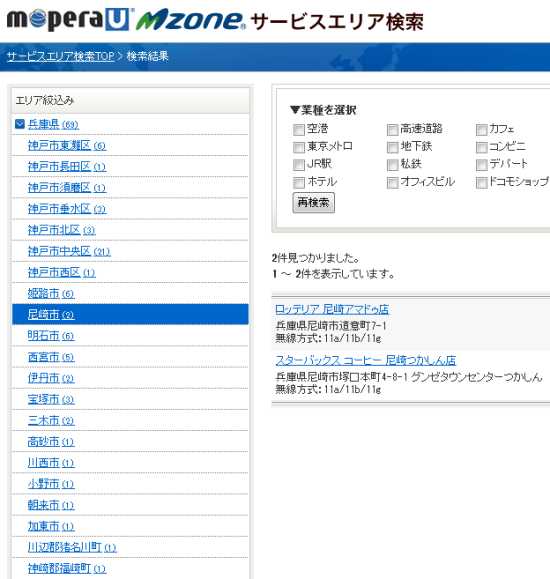Filter by 加東市 area

51,526
